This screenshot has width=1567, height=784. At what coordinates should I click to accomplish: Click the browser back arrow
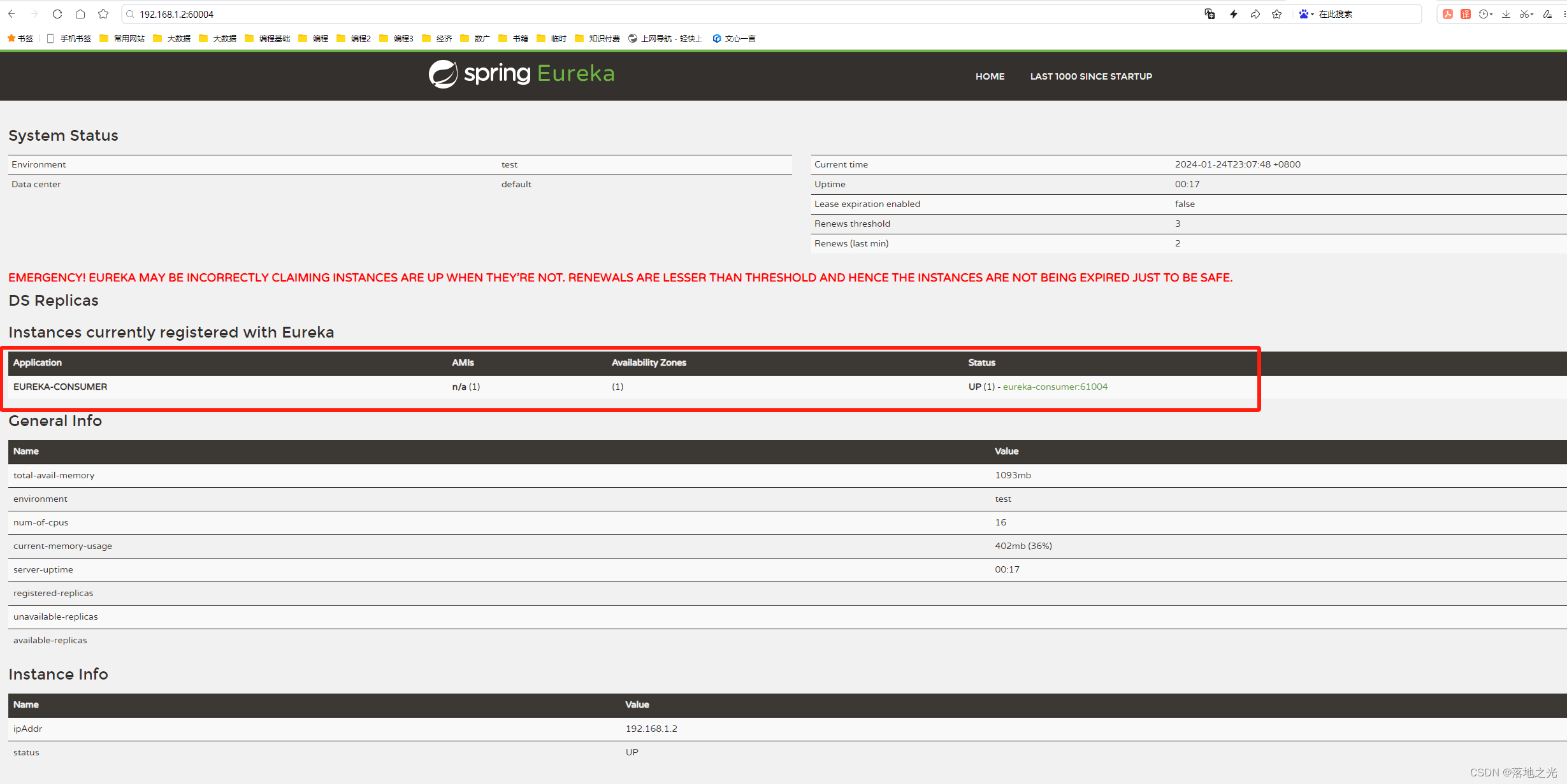11,14
